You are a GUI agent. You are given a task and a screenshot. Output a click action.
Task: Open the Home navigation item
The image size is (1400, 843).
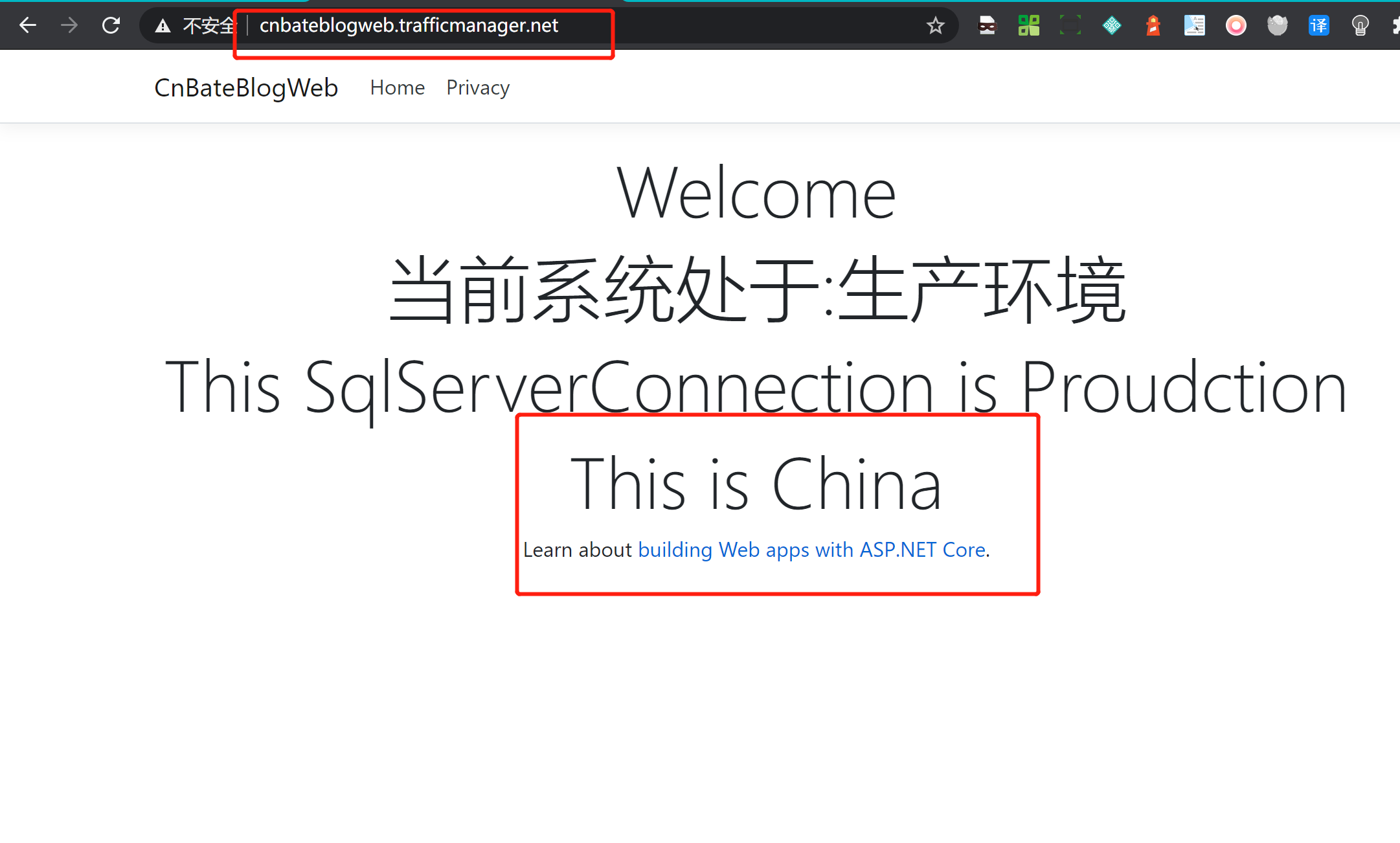398,87
